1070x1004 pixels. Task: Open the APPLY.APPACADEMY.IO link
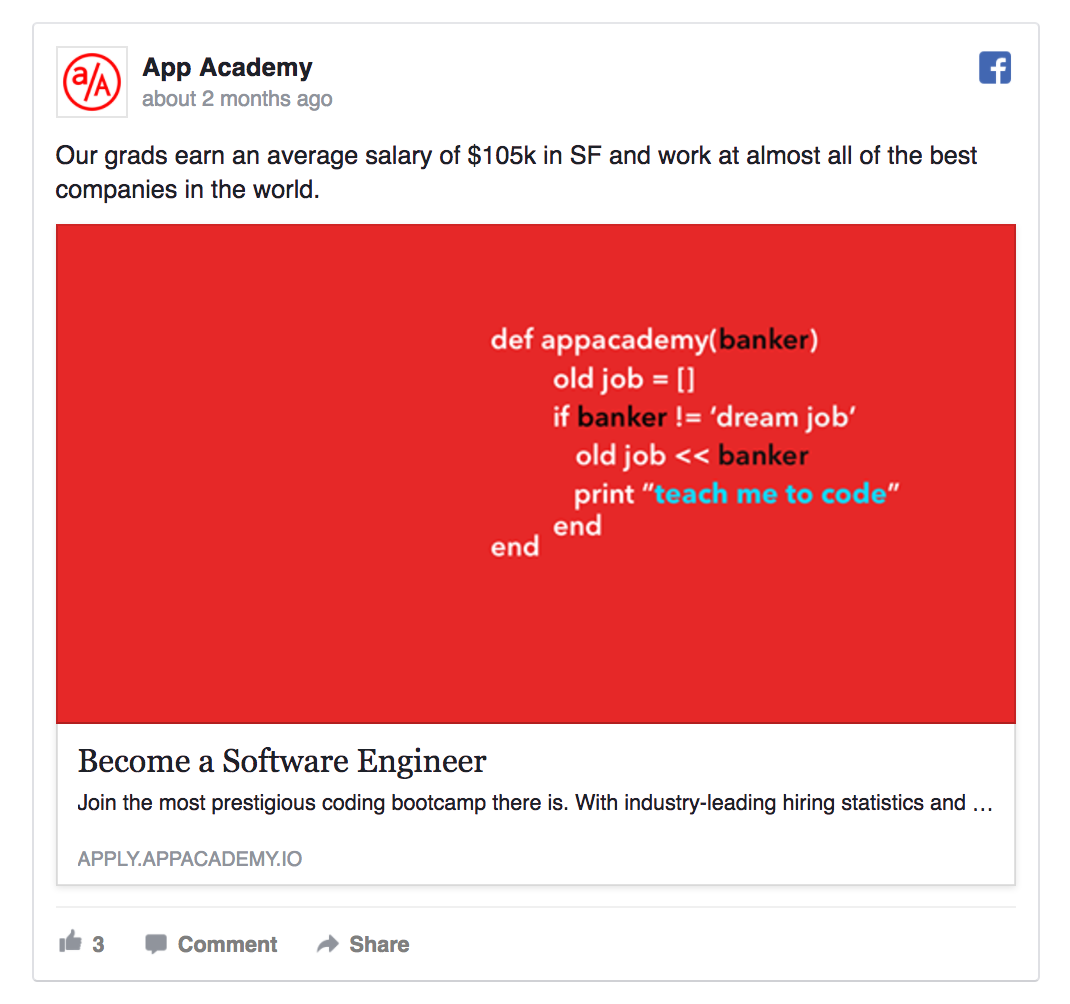point(190,859)
